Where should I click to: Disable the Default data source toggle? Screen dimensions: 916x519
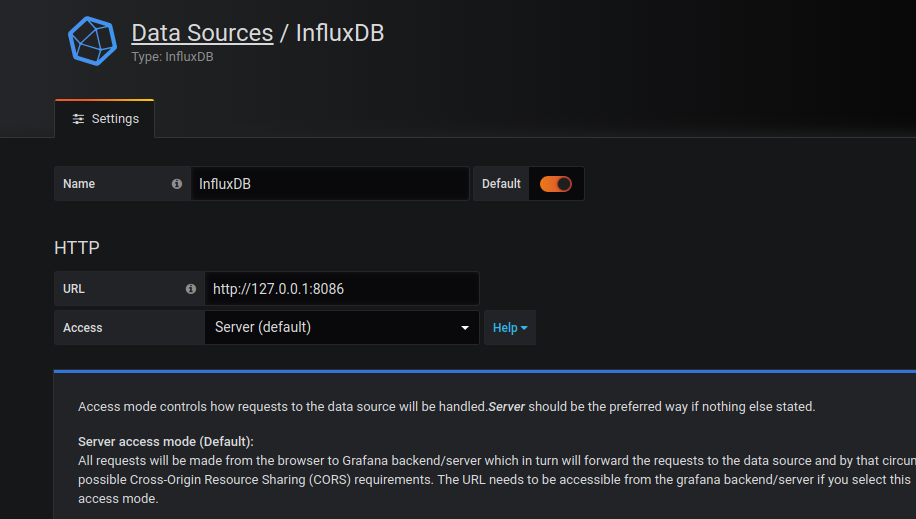click(x=555, y=184)
